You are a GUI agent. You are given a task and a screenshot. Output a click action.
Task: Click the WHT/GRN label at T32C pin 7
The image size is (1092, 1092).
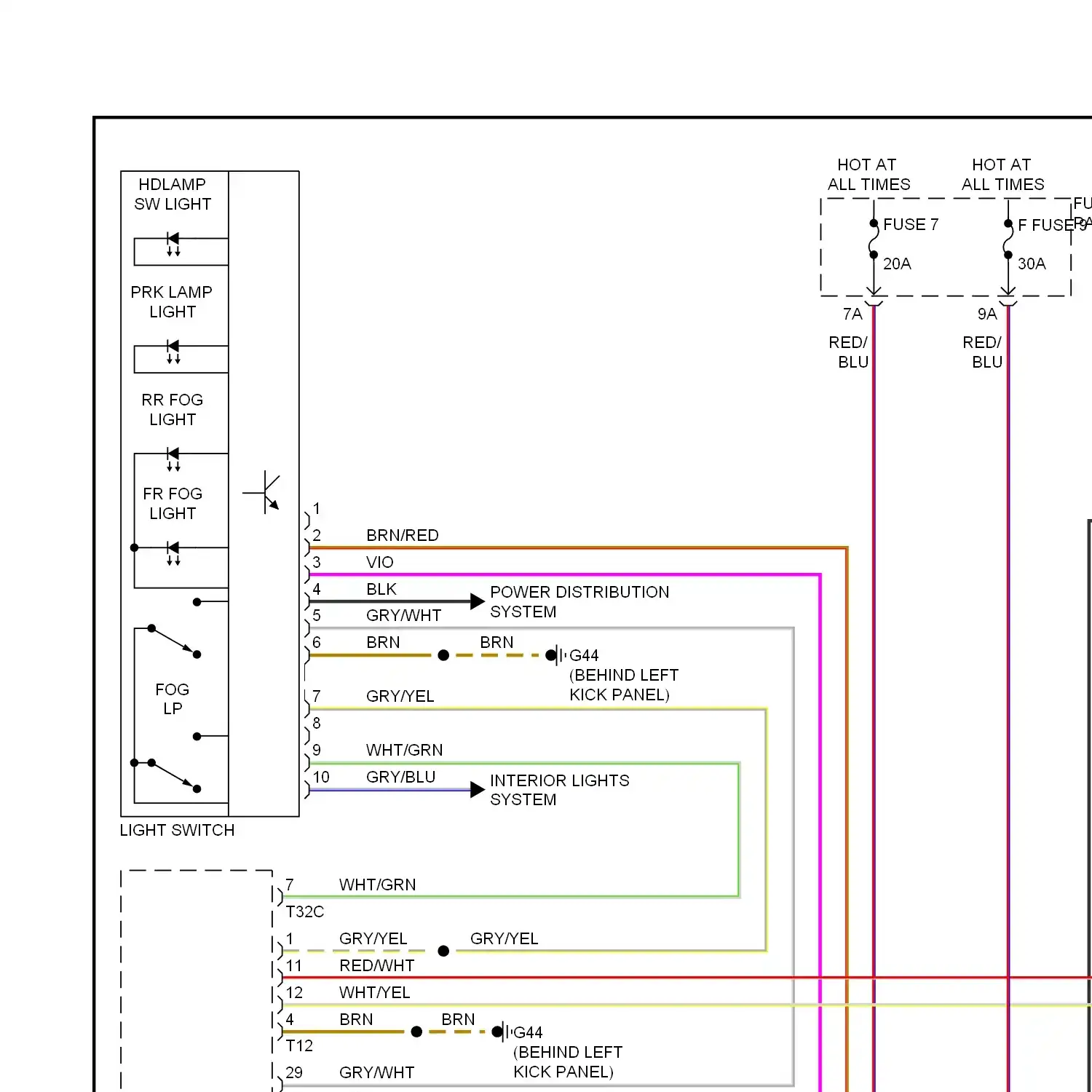378,885
